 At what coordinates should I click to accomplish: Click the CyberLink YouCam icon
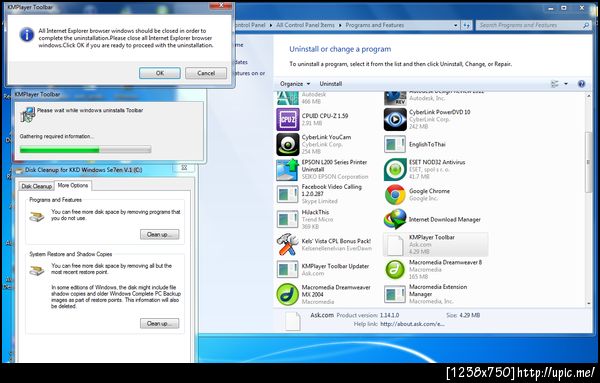point(287,144)
